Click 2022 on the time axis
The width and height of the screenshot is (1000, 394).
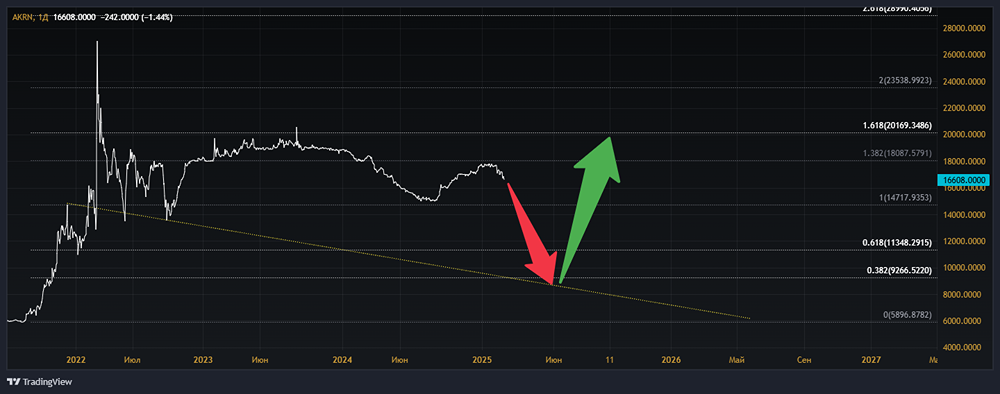pyautogui.click(x=76, y=360)
